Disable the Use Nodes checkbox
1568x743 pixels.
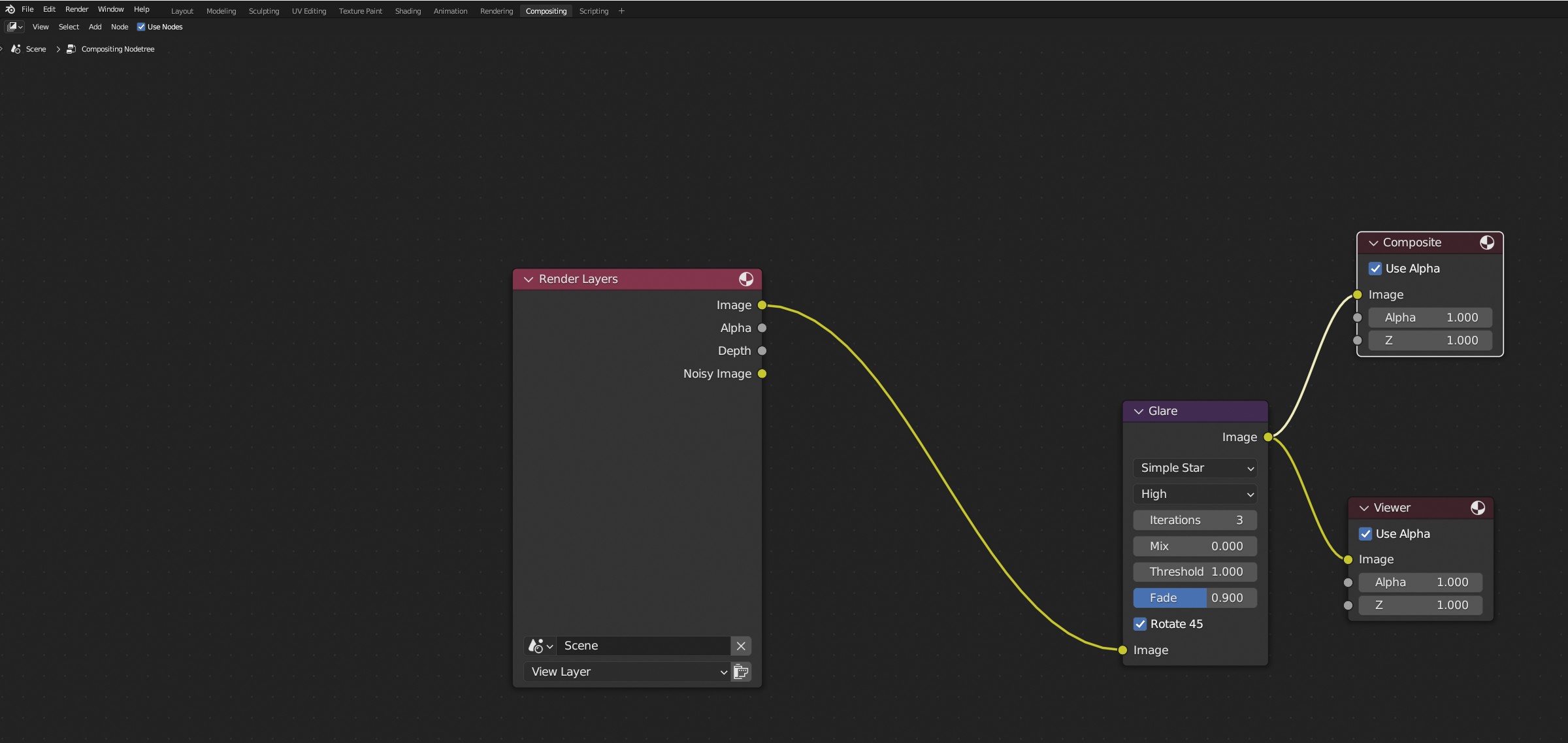pyautogui.click(x=141, y=27)
